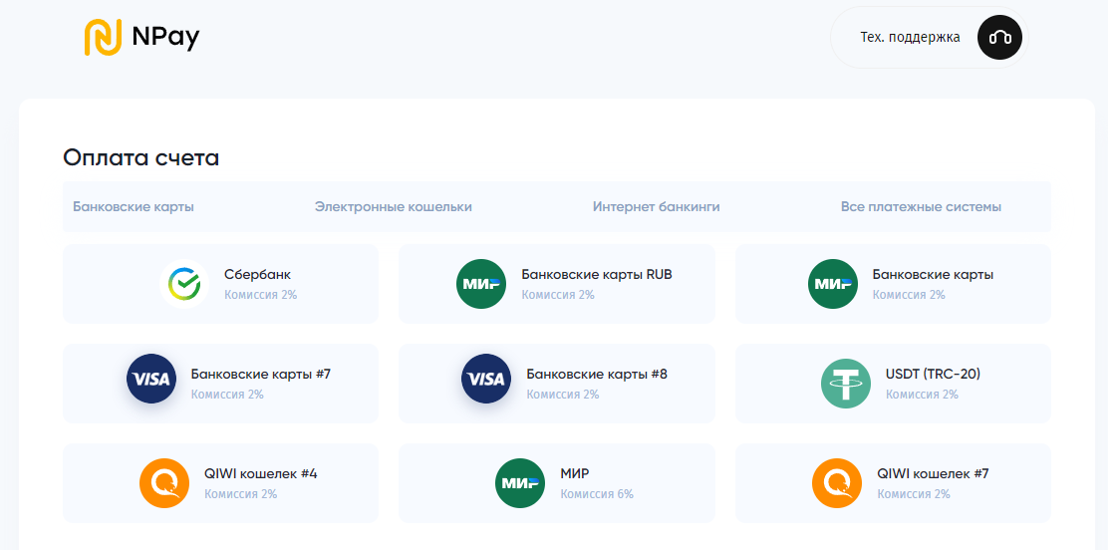Click VISA logo for Банковские карты #7

tap(151, 379)
